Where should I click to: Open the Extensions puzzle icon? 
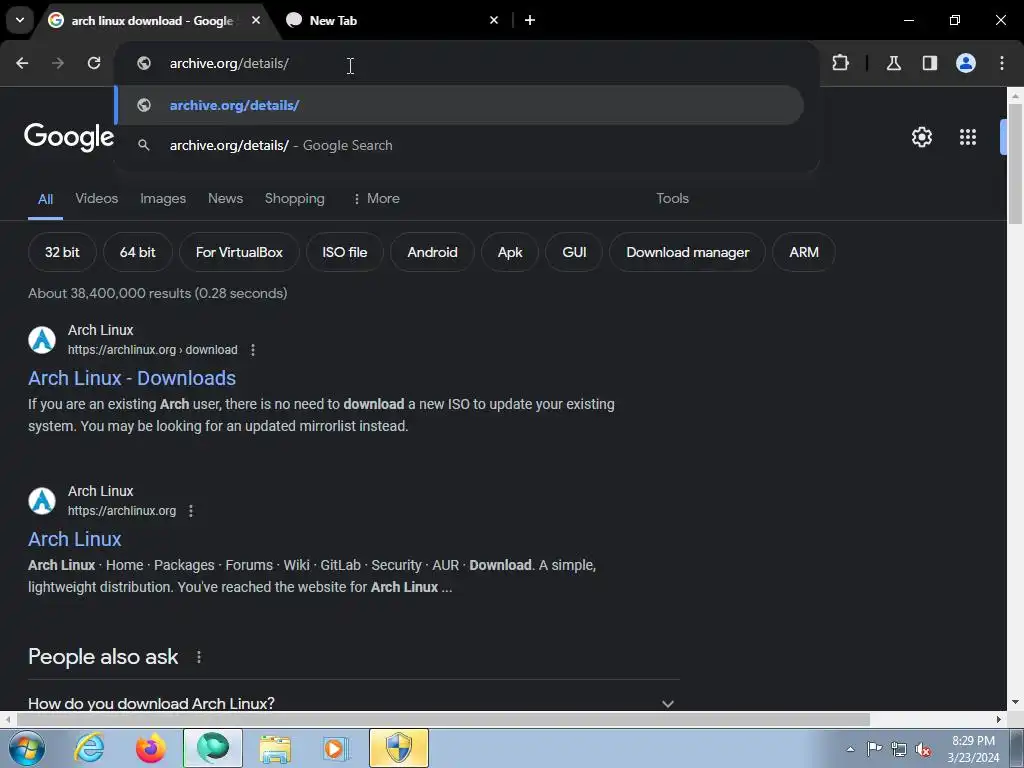click(840, 63)
